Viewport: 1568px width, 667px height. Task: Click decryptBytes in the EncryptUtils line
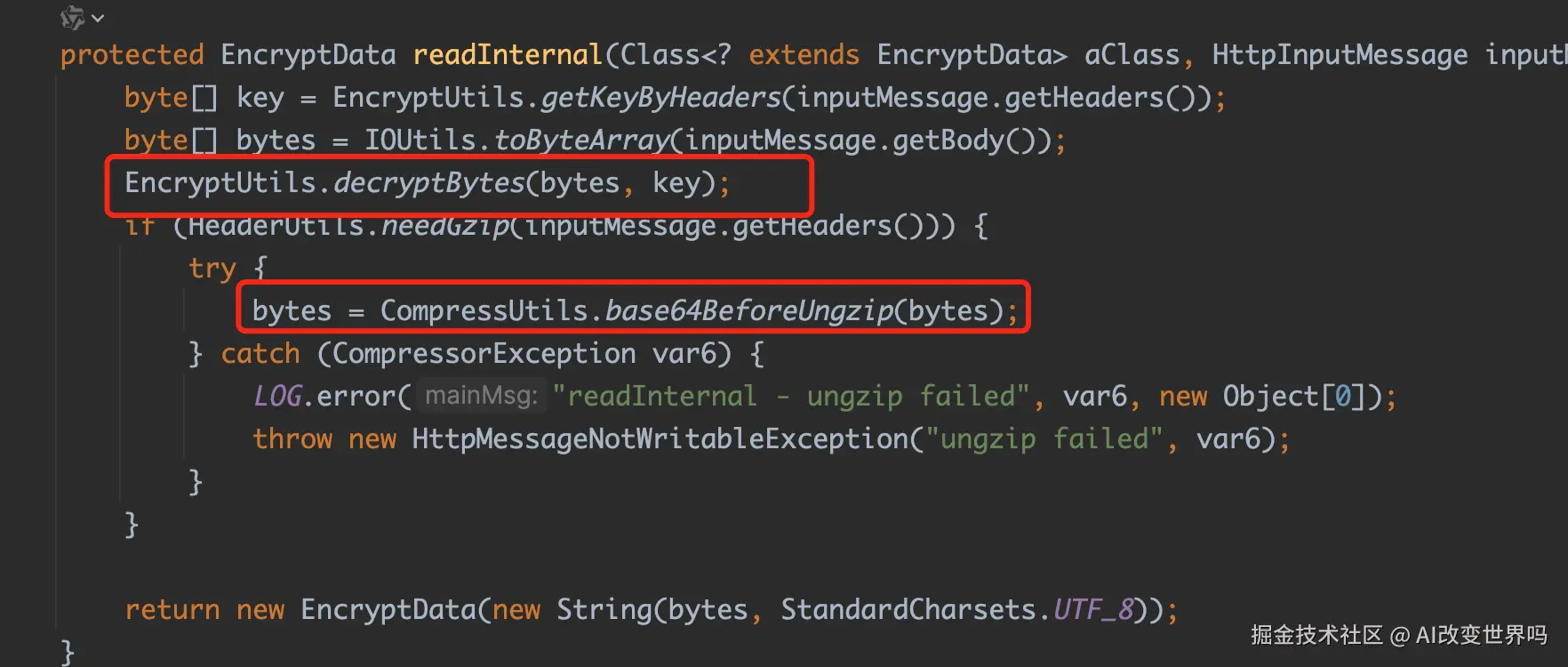point(429,183)
